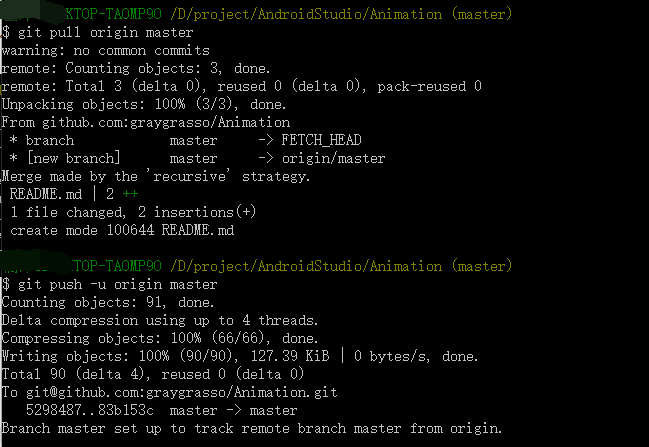Click the first yellow Animation path prompt
Viewport: 649px width, 447px height.
click(306, 14)
